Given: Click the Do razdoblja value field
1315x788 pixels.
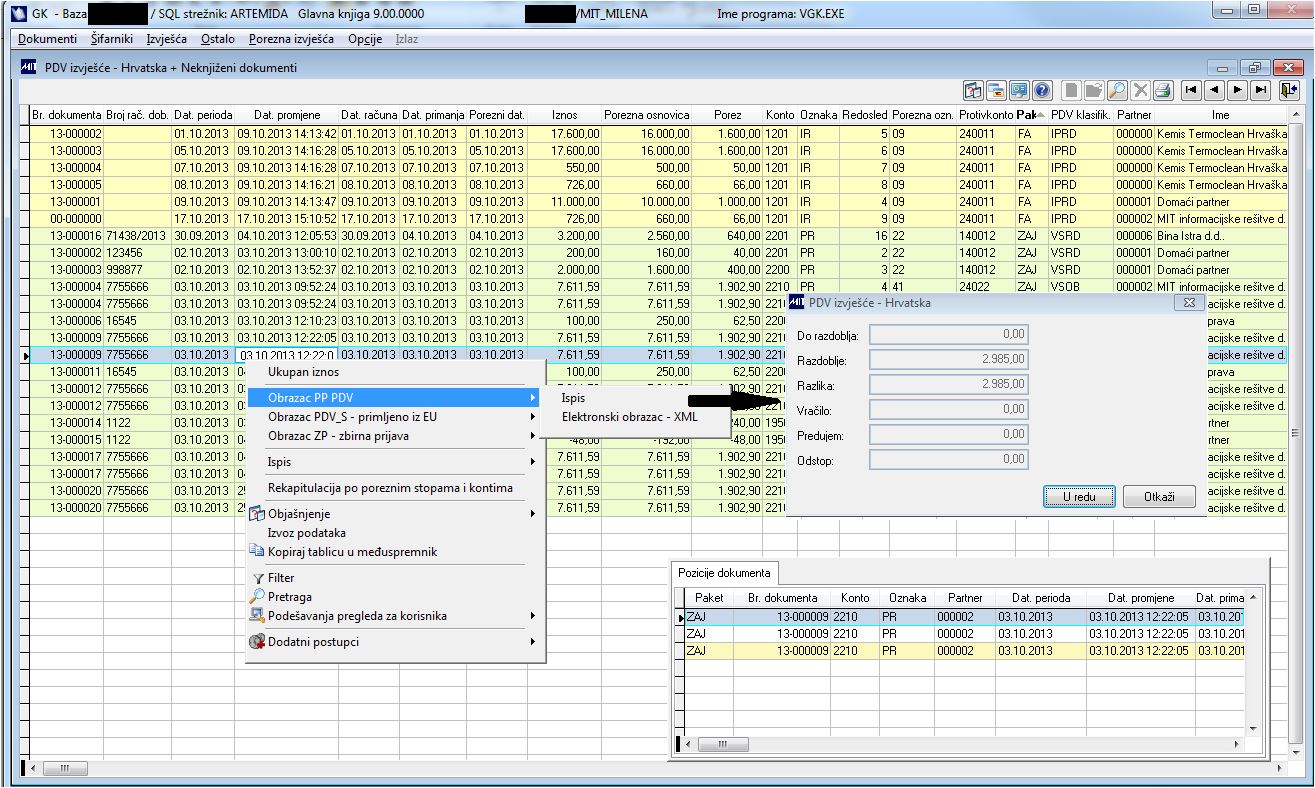Looking at the screenshot, I should click(948, 335).
